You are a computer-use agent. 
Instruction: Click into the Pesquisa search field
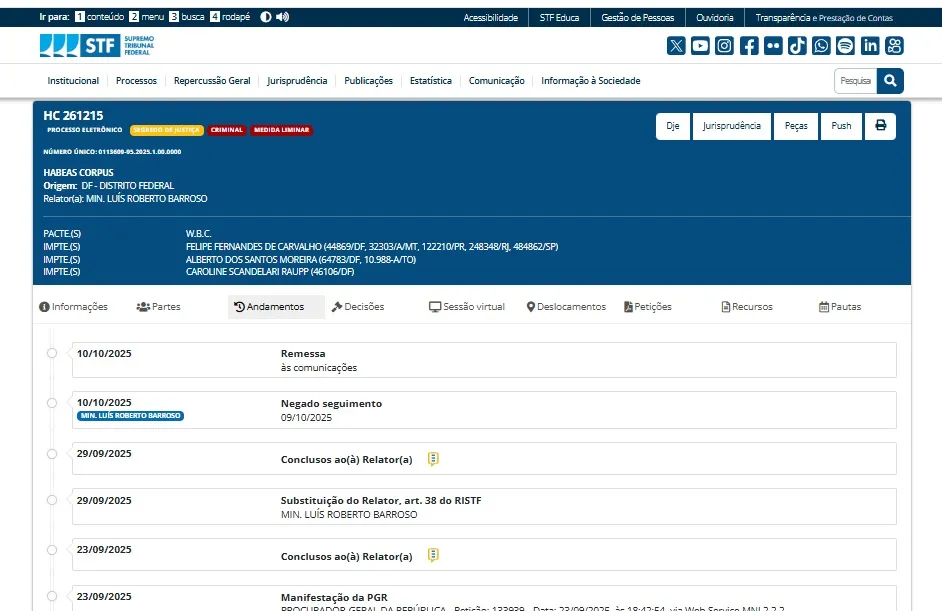tap(855, 81)
